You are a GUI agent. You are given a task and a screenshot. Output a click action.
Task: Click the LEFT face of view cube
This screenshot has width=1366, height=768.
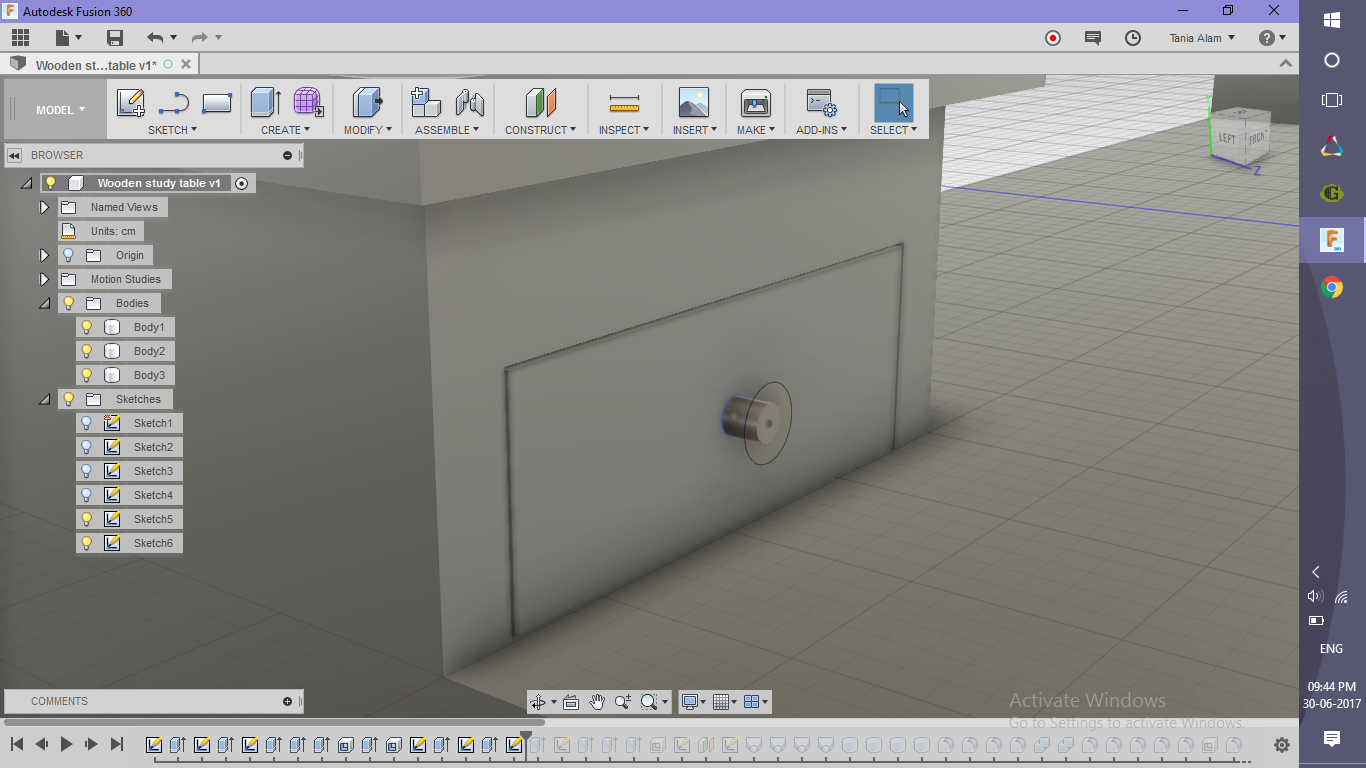point(1227,138)
